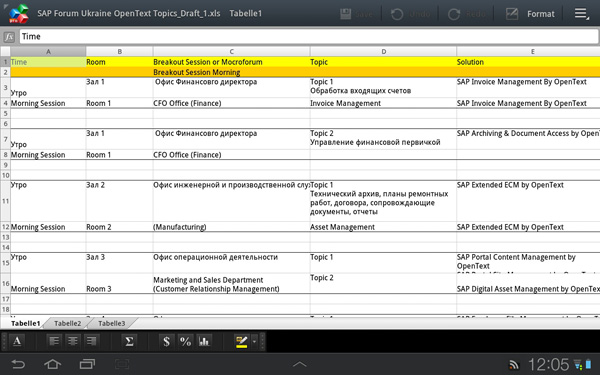
Task: Switch to the Tabelle2 sheet tab
Action: tap(67, 323)
